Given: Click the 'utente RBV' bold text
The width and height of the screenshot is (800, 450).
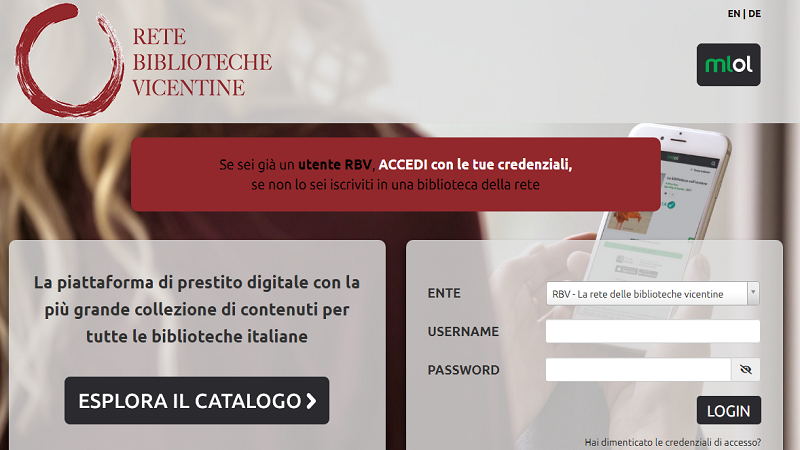Looking at the screenshot, I should 335,165.
